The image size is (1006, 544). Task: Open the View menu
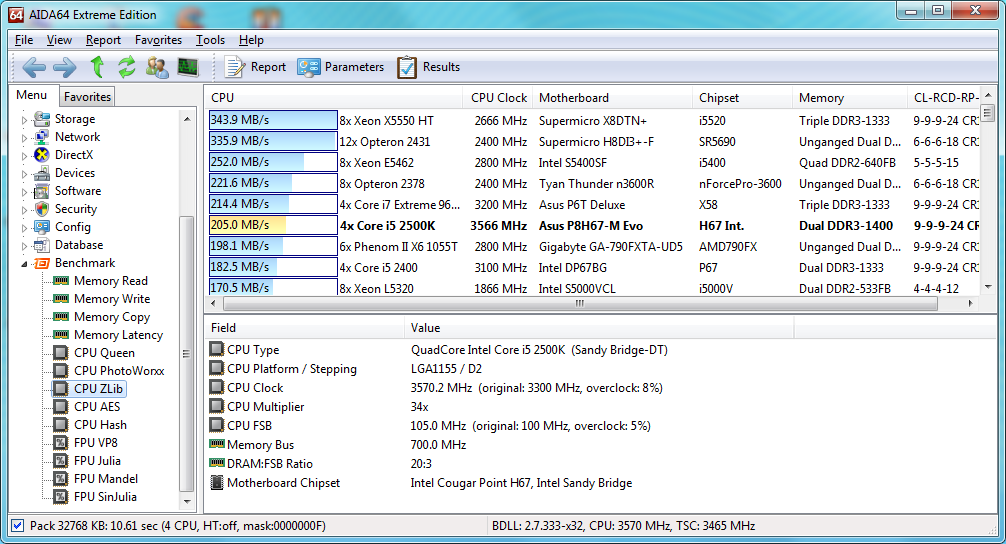click(x=59, y=40)
